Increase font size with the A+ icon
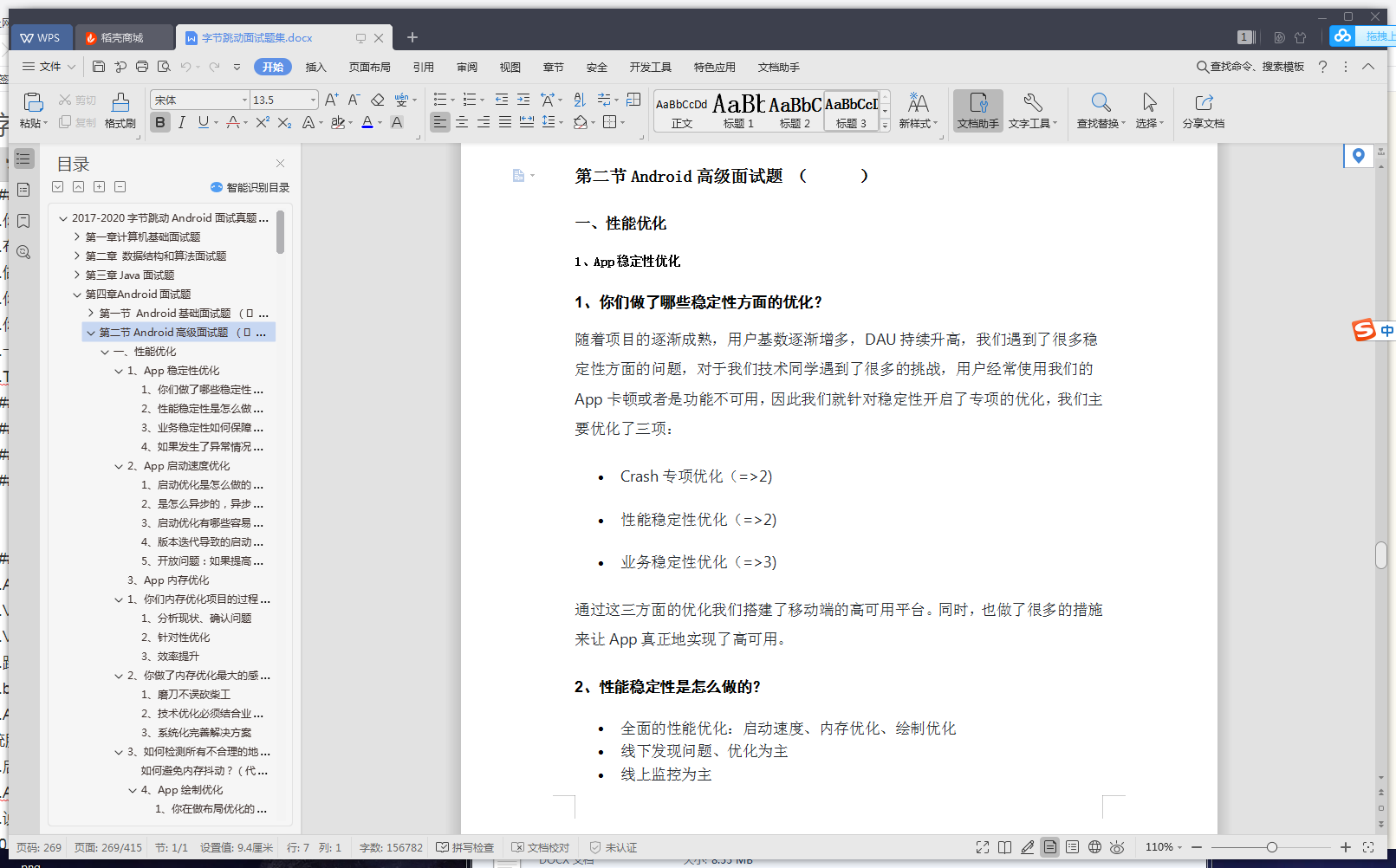The width and height of the screenshot is (1396, 868). [x=332, y=100]
